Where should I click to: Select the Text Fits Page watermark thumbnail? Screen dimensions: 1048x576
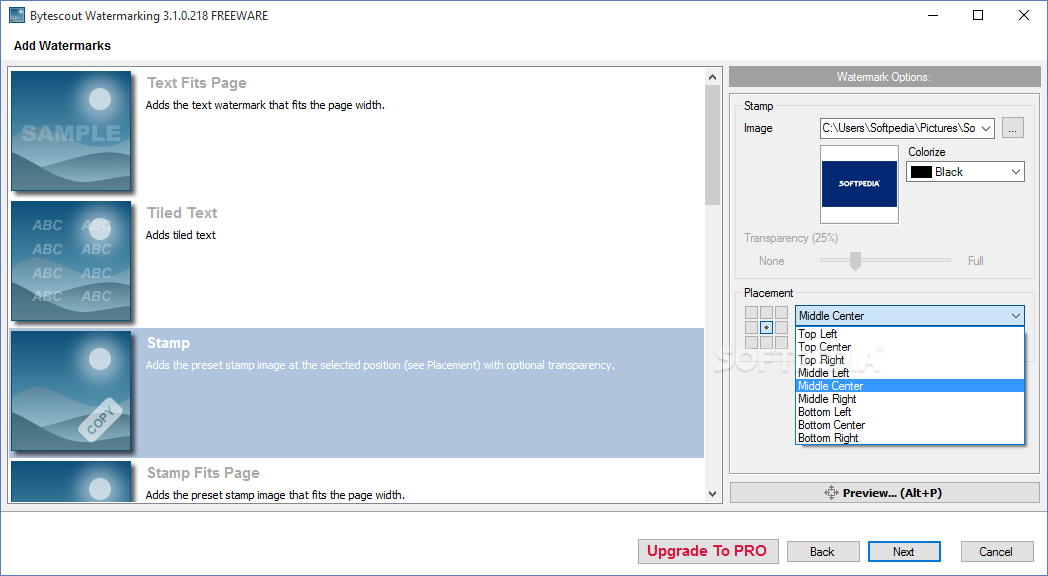[x=71, y=130]
